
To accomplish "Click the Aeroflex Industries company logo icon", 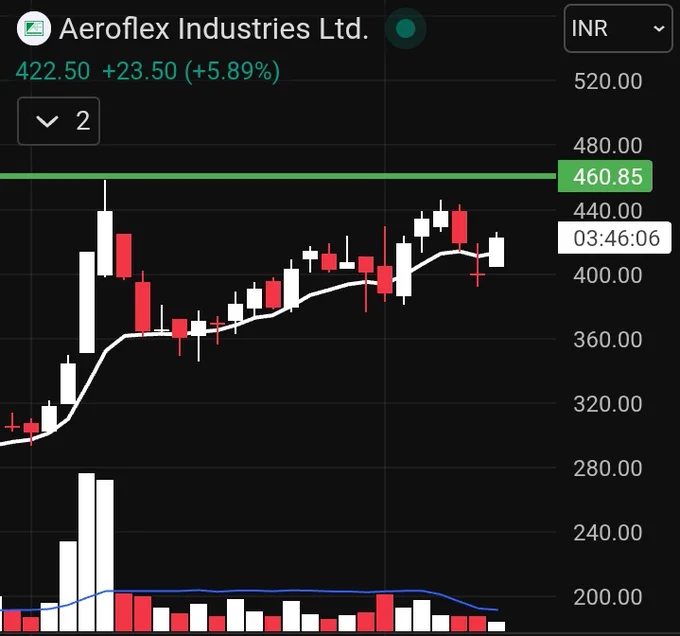I will (x=33, y=29).
